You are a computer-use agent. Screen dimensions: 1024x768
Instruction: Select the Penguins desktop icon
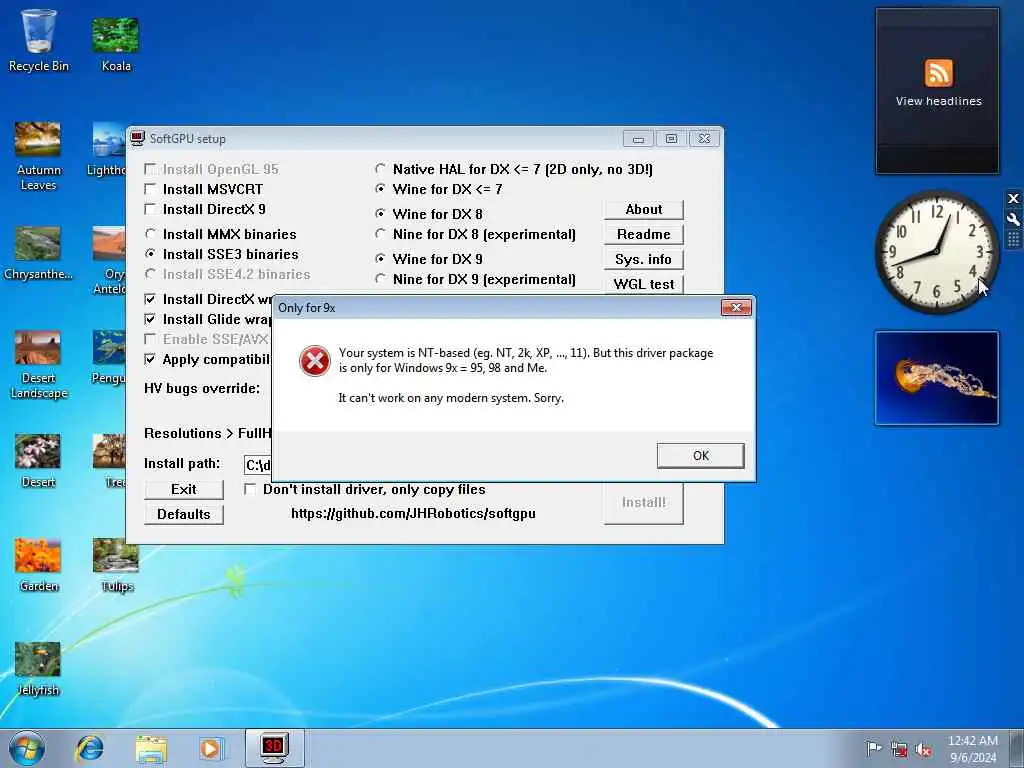point(108,357)
